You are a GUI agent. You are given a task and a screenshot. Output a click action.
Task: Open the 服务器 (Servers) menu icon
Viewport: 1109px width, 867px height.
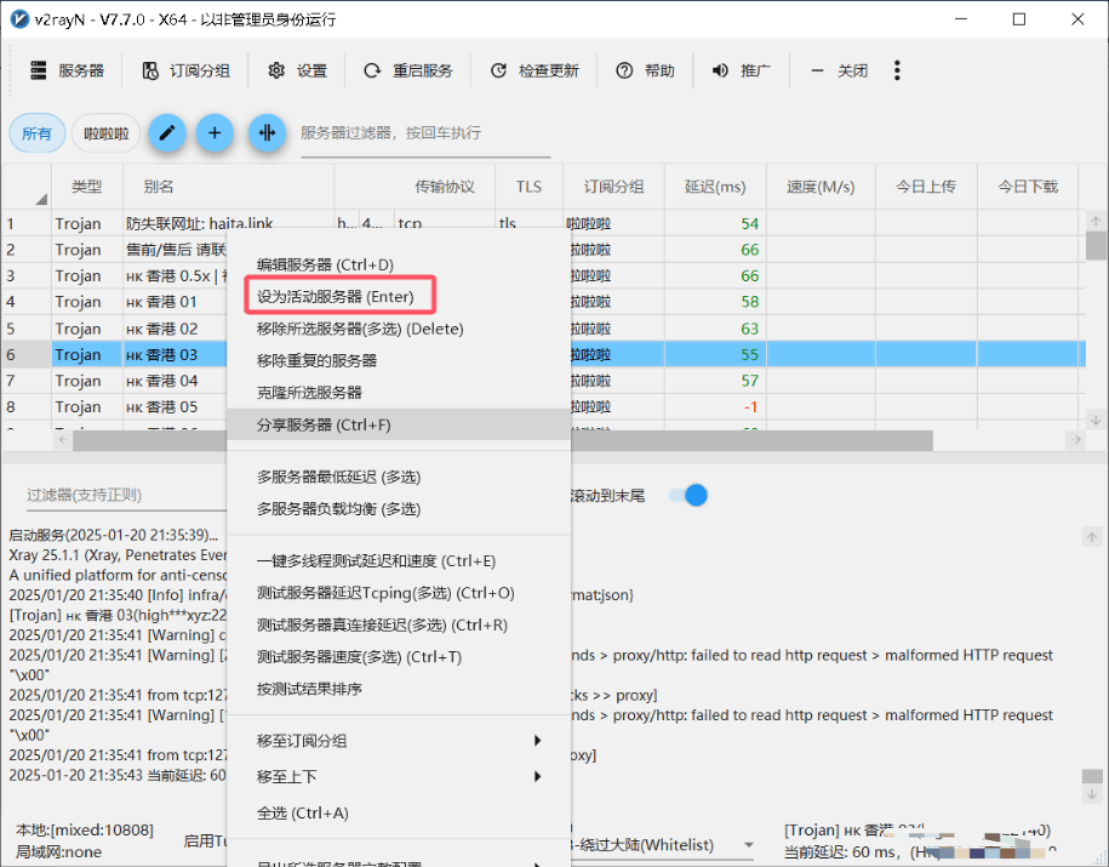38,70
